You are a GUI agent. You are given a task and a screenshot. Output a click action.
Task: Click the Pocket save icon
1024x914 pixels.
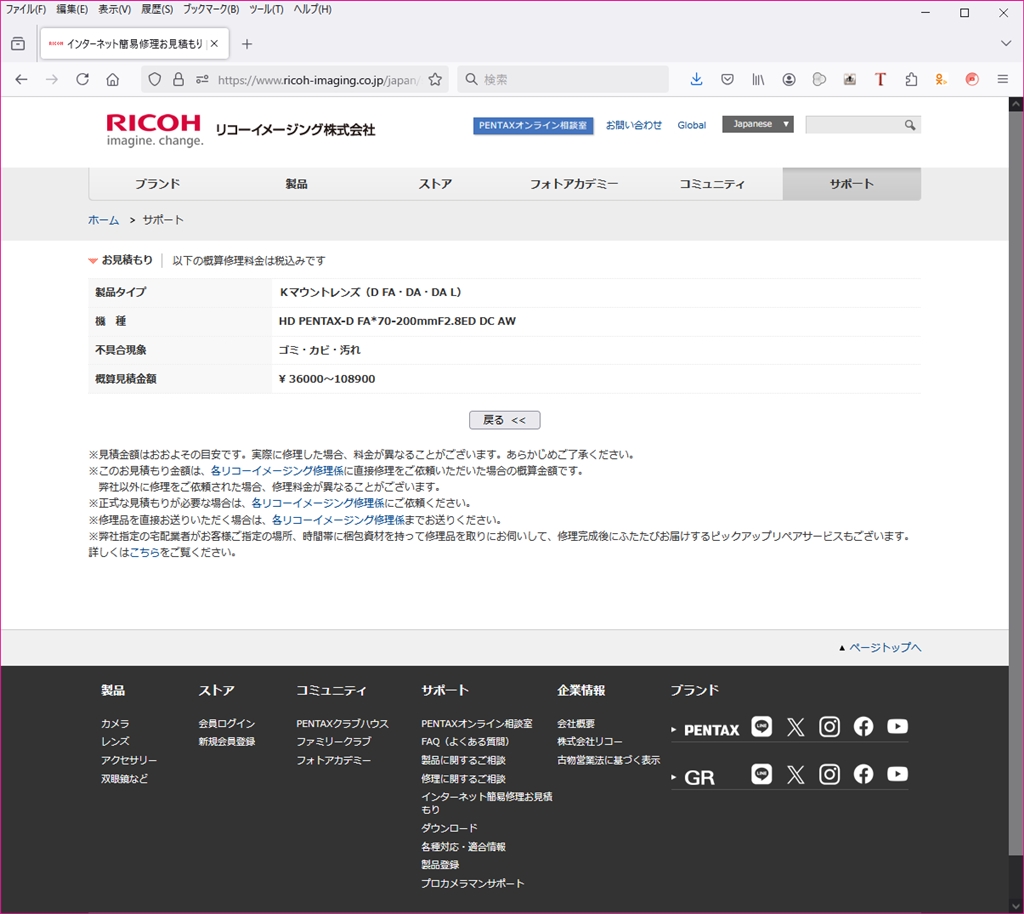(x=727, y=80)
